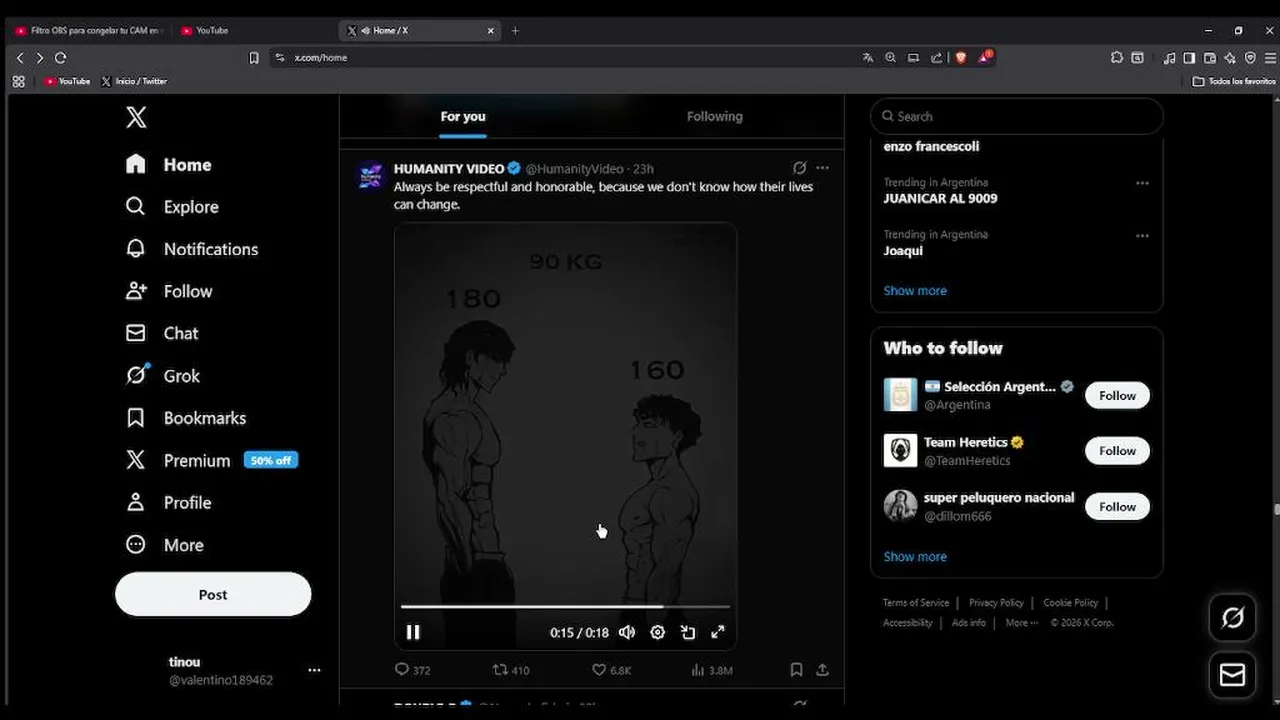
Task: Follow Team Heretics account
Action: [1117, 451]
